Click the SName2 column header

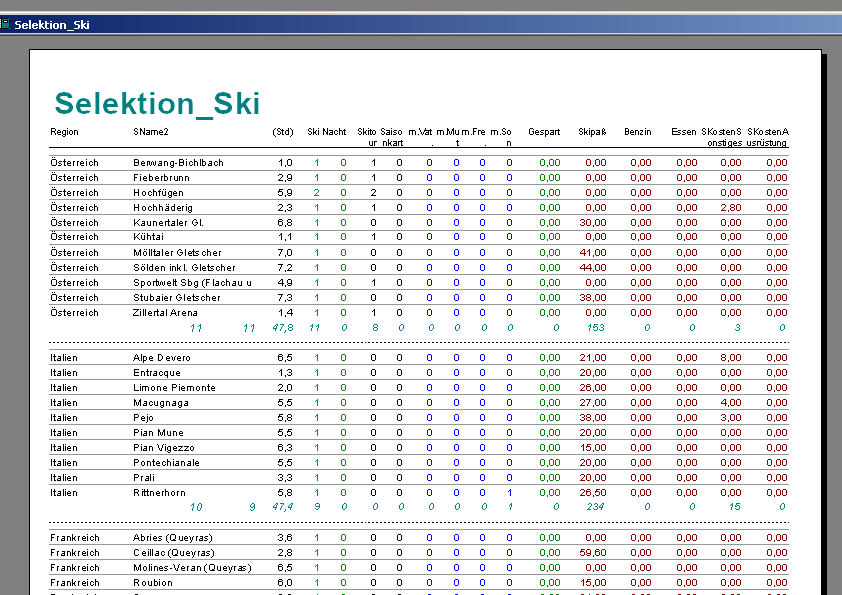[150, 132]
